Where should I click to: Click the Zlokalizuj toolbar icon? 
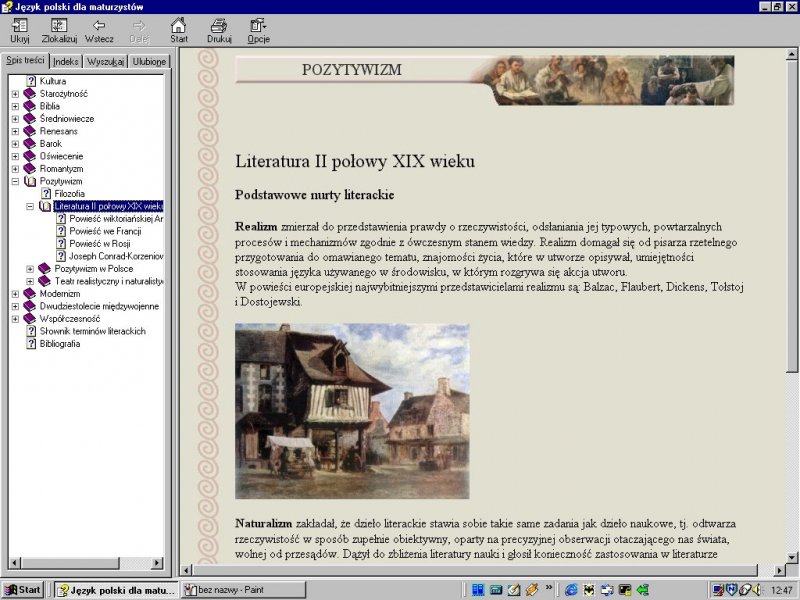pos(59,26)
